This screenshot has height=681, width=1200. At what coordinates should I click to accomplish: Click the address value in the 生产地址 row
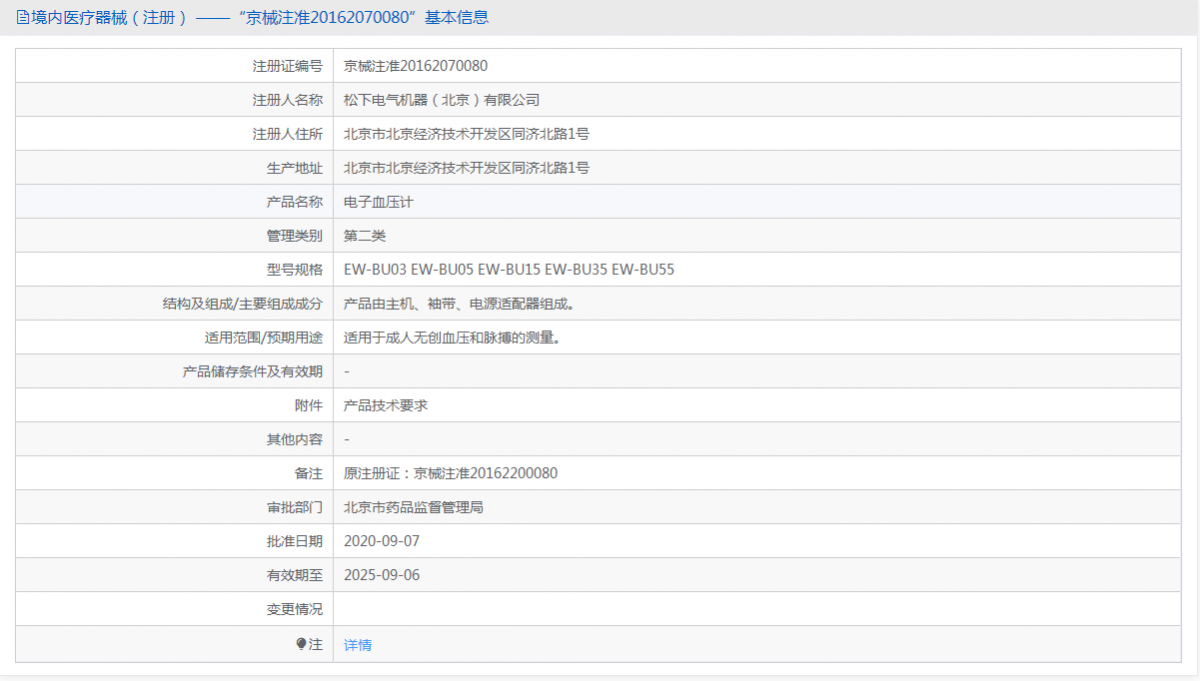coord(467,168)
